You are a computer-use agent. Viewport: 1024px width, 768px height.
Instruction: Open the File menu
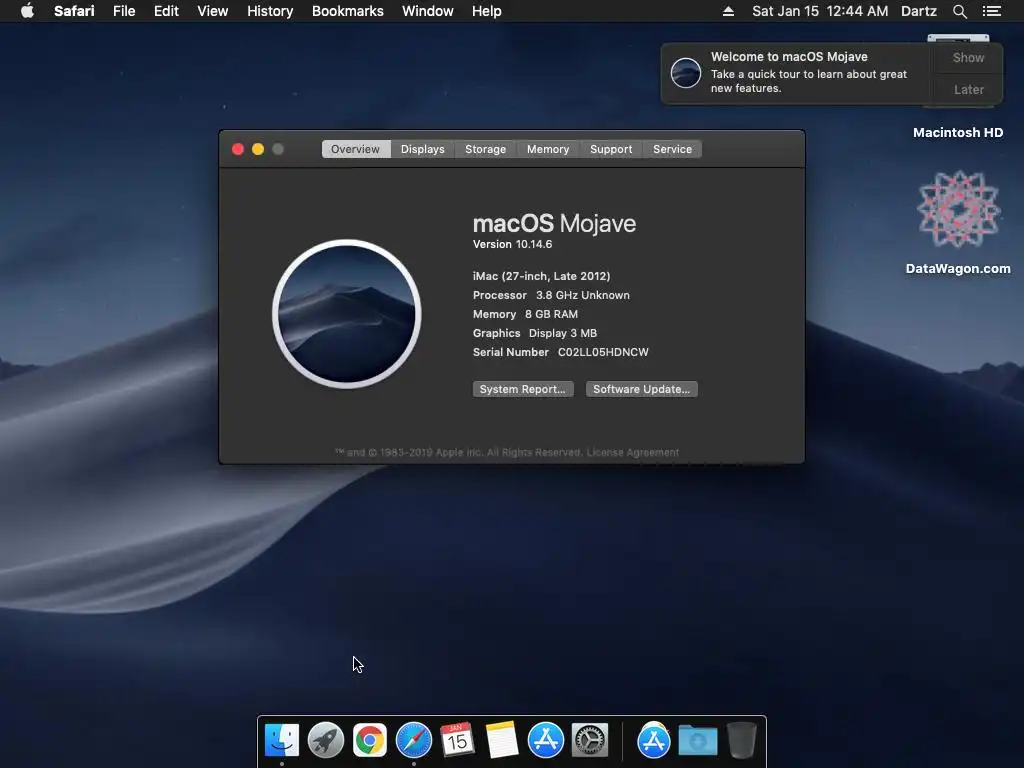tap(124, 11)
